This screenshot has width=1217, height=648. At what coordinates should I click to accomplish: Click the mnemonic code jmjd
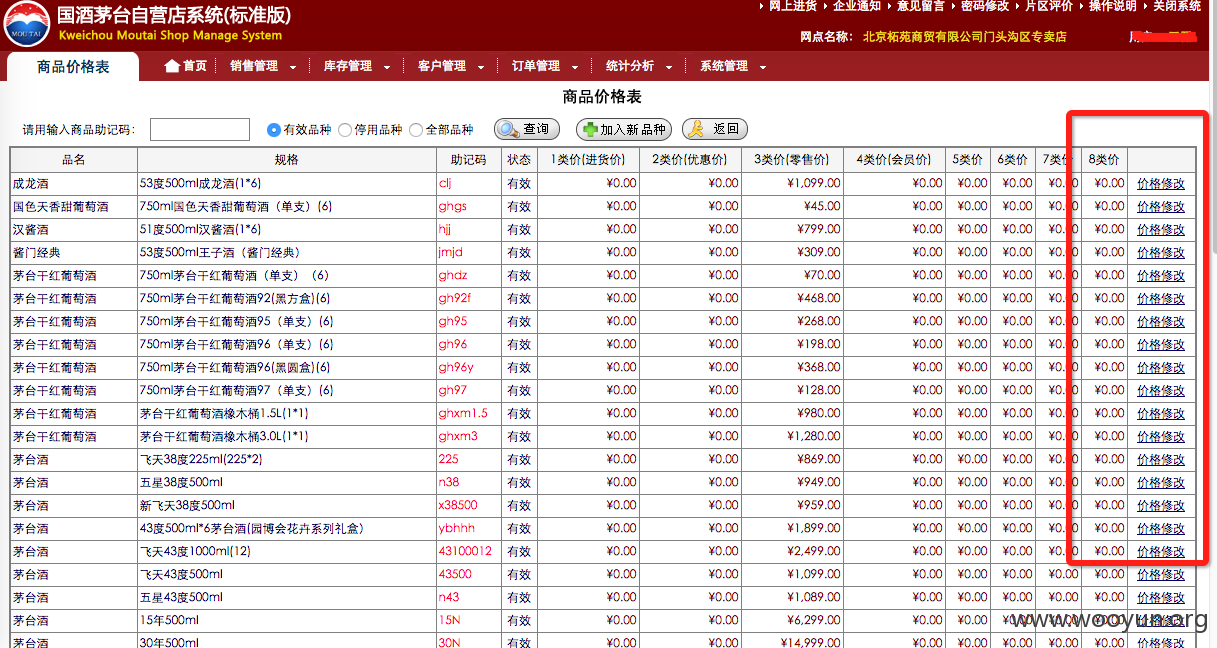click(x=451, y=253)
